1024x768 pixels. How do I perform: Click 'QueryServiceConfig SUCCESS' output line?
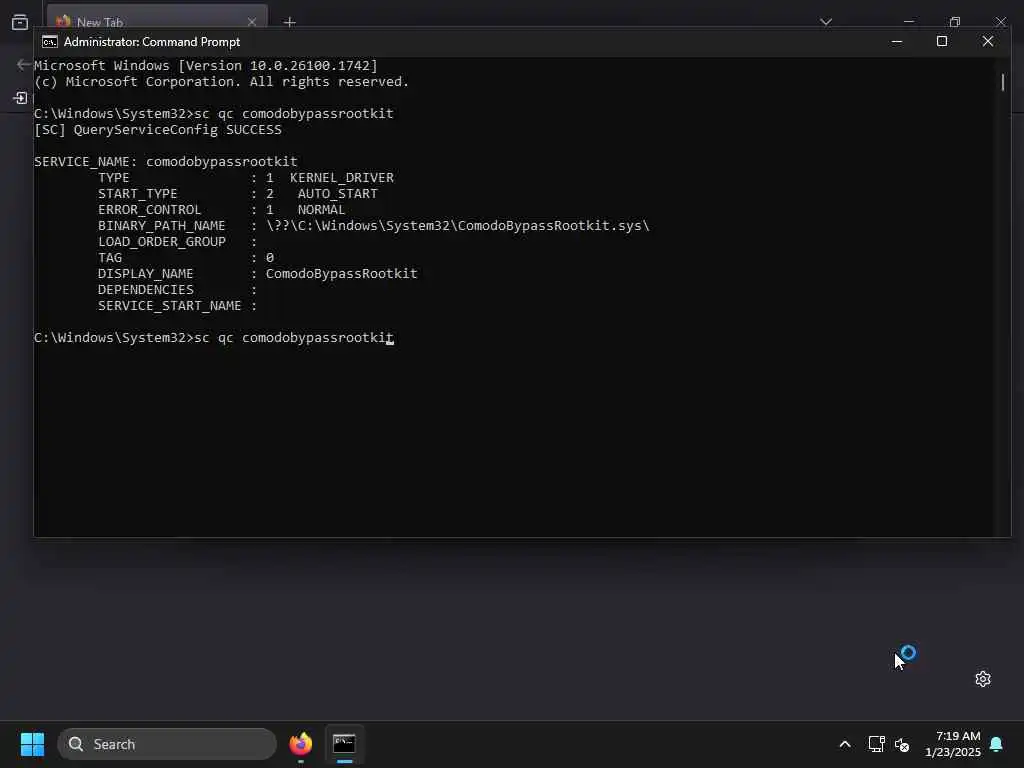[x=157, y=130]
